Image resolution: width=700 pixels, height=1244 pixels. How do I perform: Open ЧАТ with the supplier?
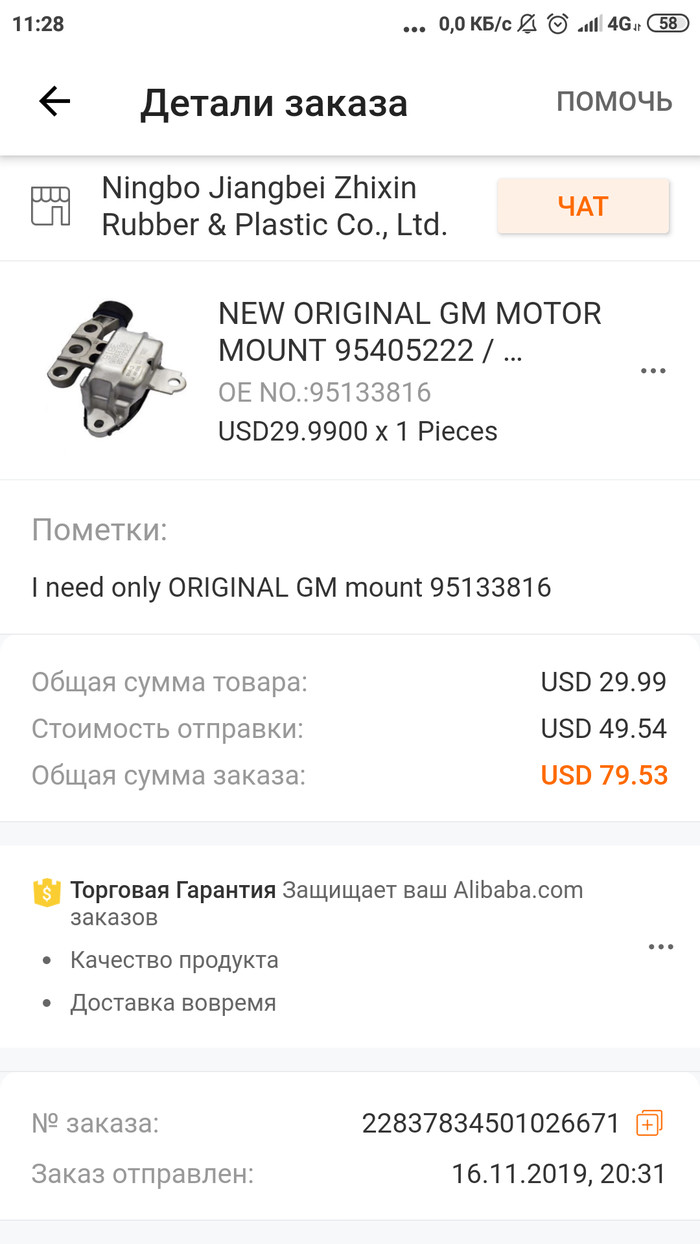[x=583, y=206]
